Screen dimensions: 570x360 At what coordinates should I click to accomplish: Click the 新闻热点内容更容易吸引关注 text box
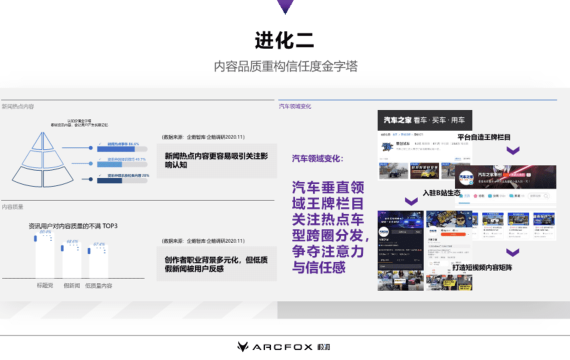pos(217,161)
